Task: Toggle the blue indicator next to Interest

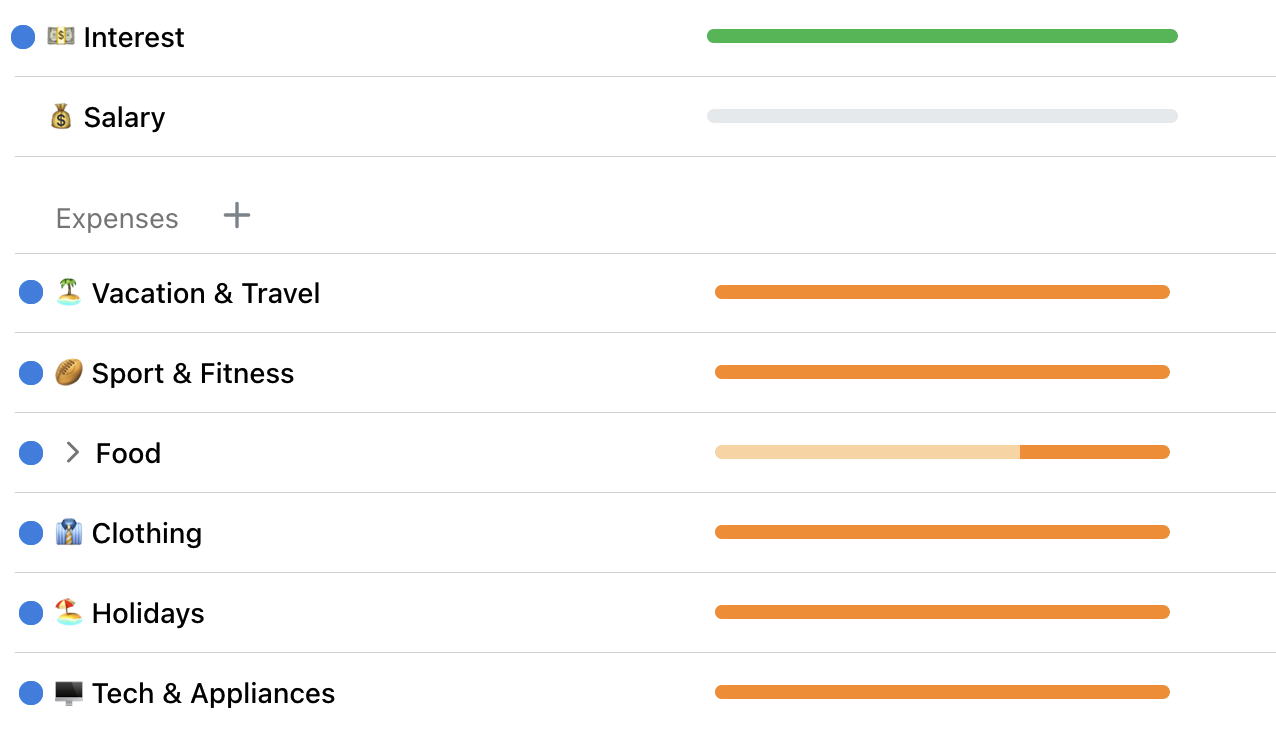Action: (22, 36)
